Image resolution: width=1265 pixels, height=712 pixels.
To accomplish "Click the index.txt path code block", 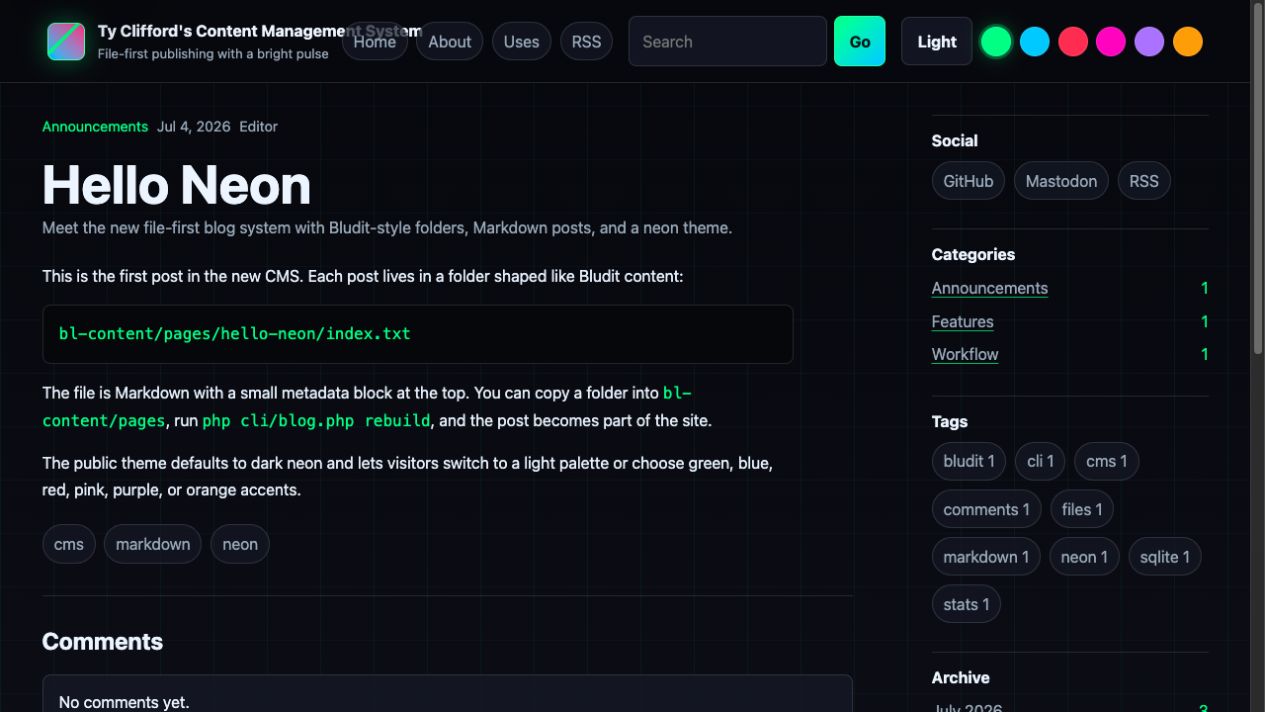I will click(417, 334).
